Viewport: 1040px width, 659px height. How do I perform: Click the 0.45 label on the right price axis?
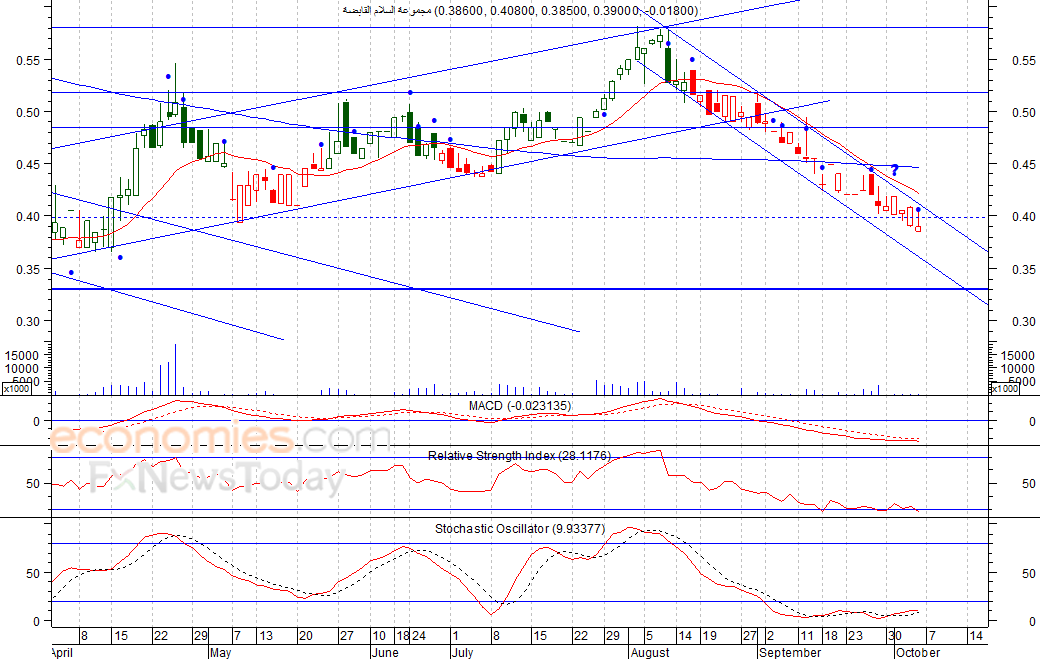tap(1023, 164)
